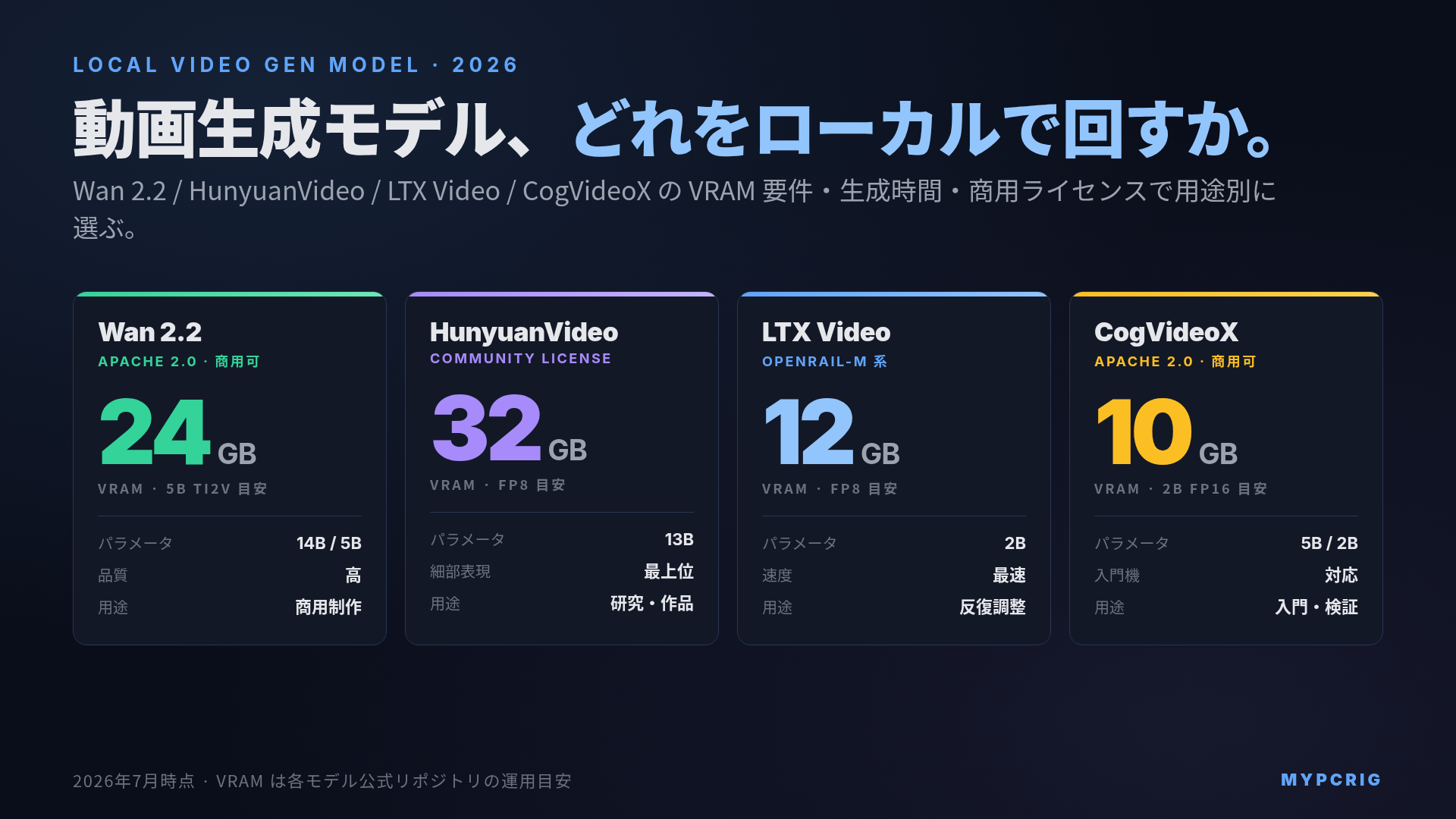This screenshot has height=819, width=1456.
Task: Click the 'GB' unit next to 24
Action: coord(237,453)
